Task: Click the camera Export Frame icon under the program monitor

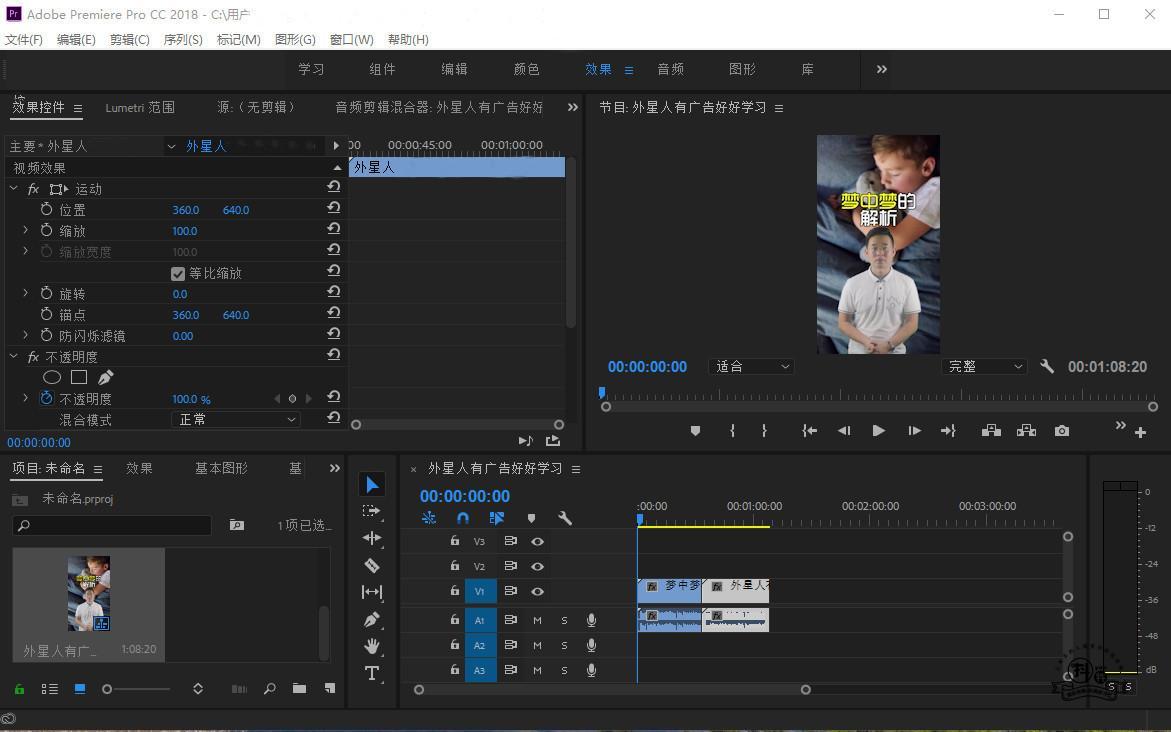Action: [1062, 430]
